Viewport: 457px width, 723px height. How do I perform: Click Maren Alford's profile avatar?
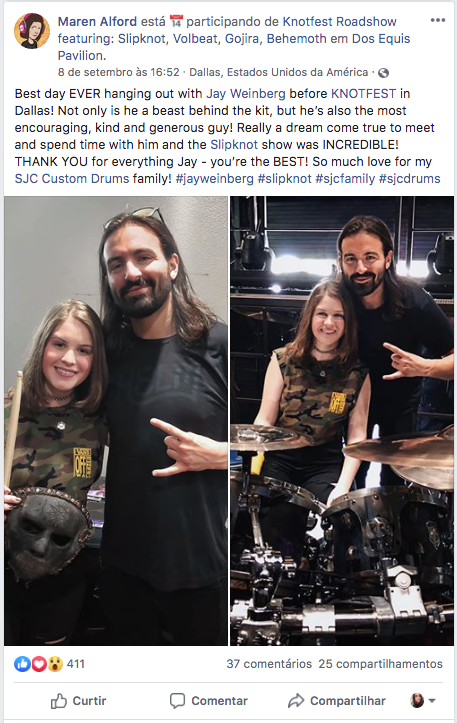[x=32, y=30]
